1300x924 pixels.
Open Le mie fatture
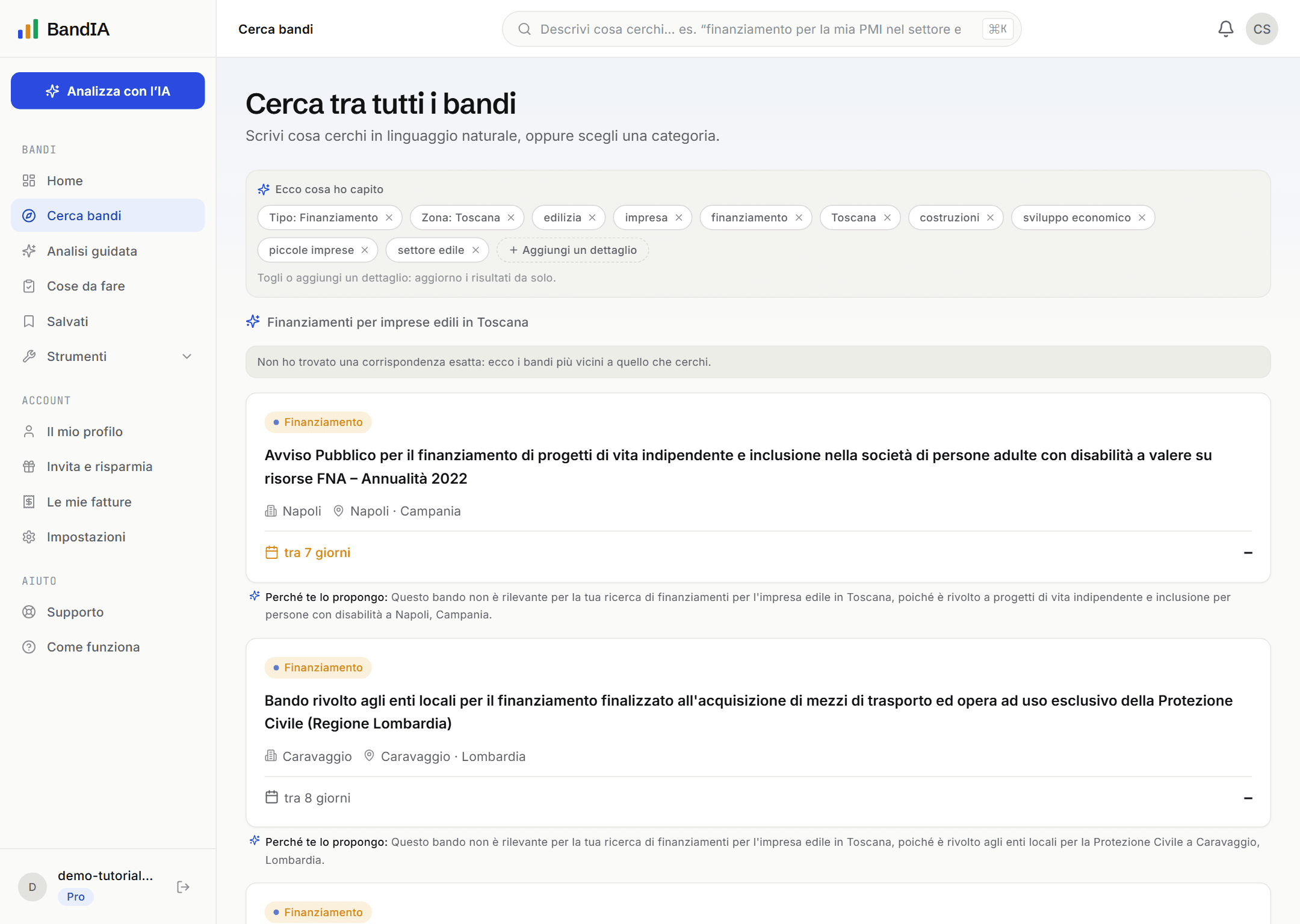click(108, 502)
